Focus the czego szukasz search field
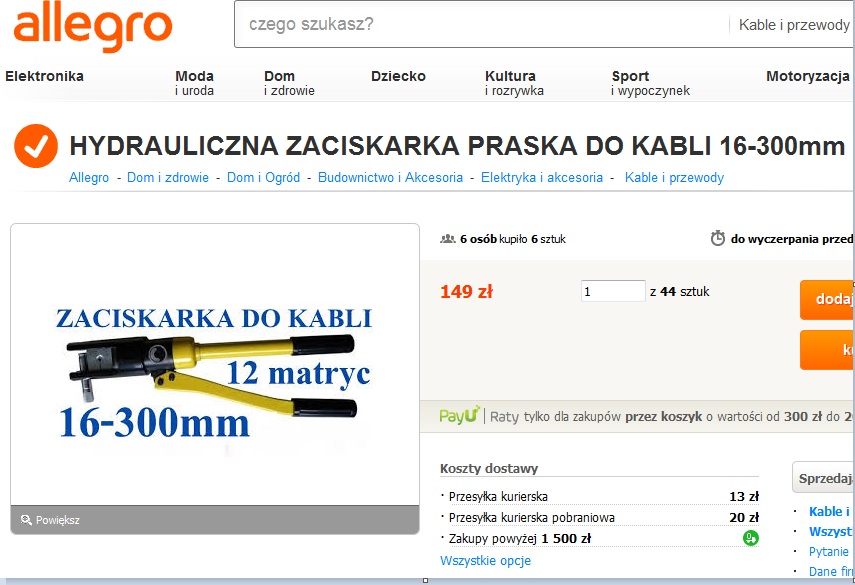This screenshot has width=855, height=585. click(x=480, y=25)
